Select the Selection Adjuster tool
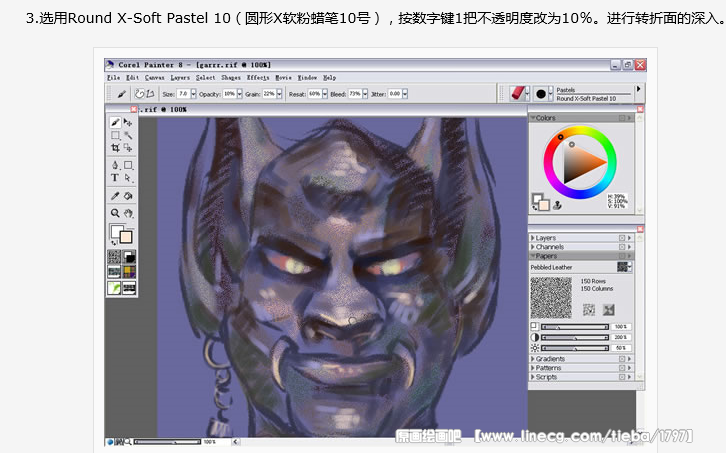726x453 pixels. (128, 148)
